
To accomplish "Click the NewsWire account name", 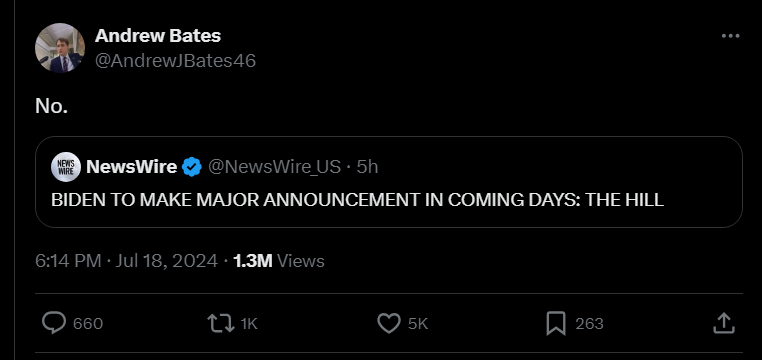I will point(131,167).
